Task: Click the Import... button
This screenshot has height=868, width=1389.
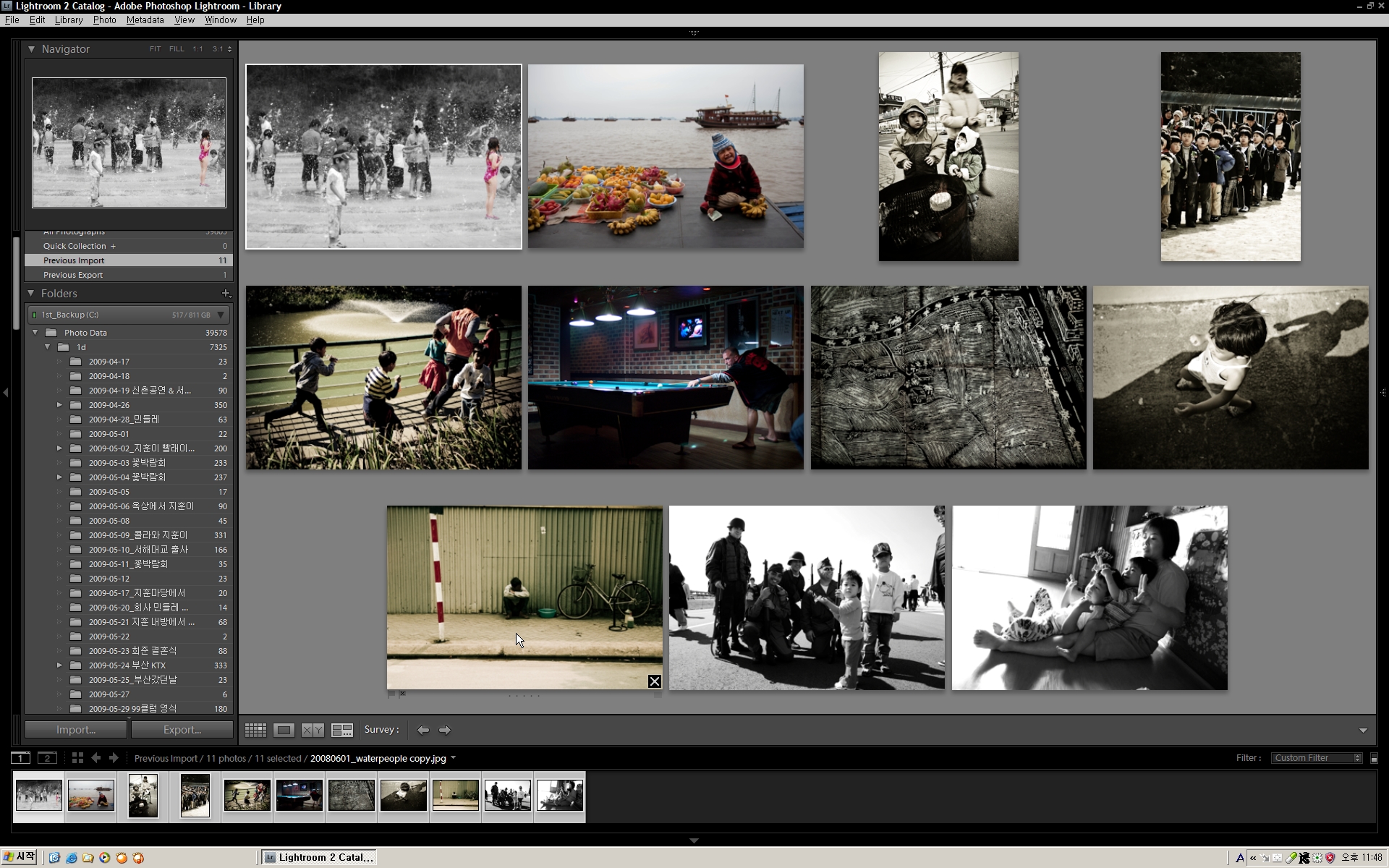Action: tap(76, 730)
